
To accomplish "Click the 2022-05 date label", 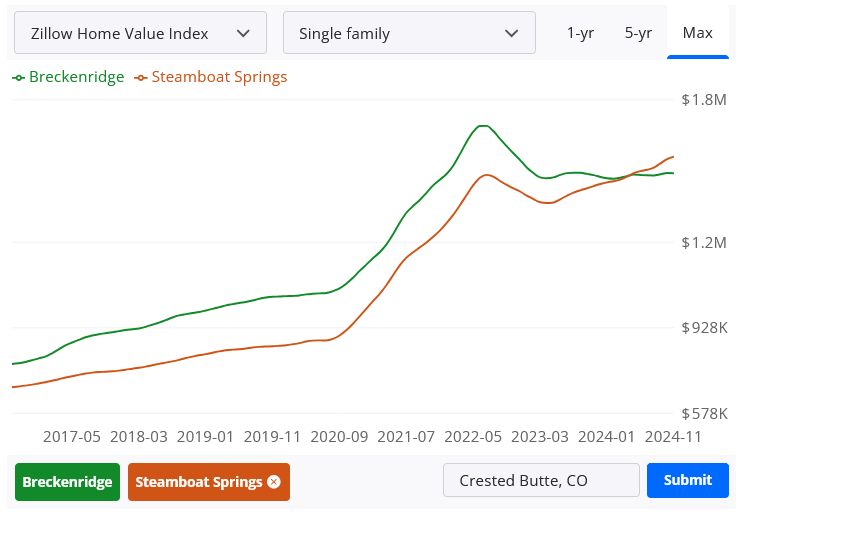I will [x=473, y=437].
